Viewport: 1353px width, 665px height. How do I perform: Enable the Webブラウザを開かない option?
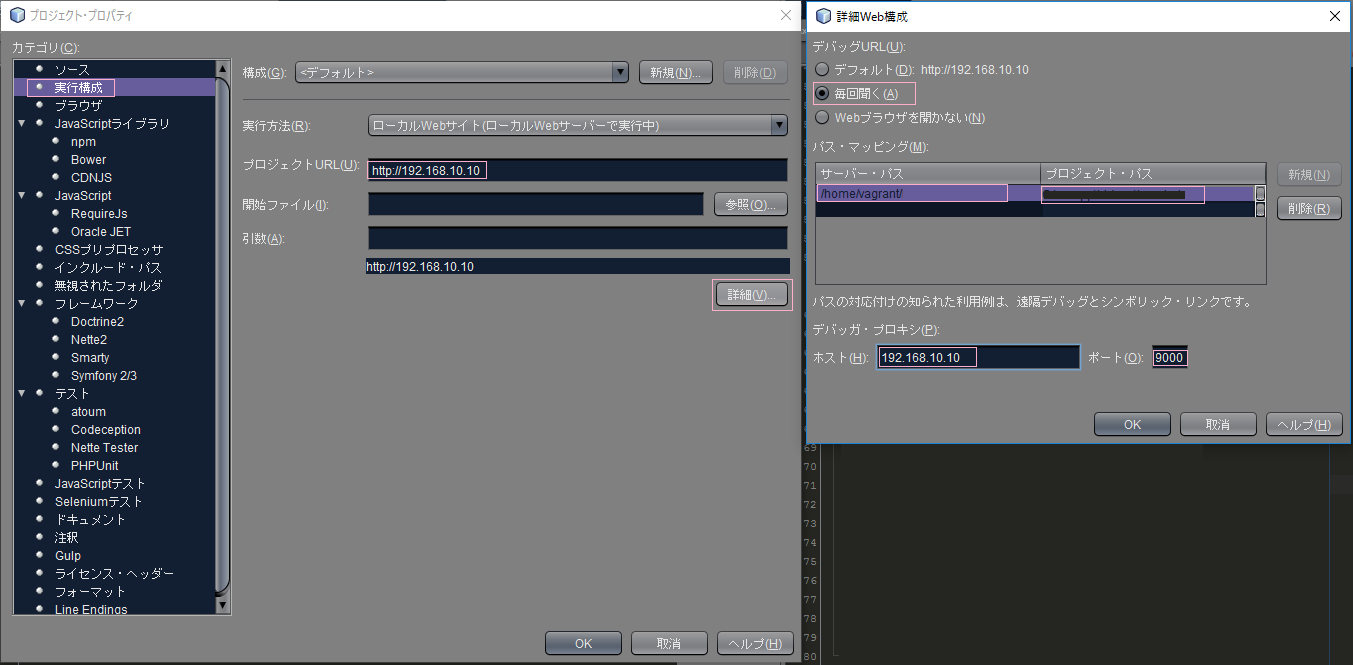point(821,116)
